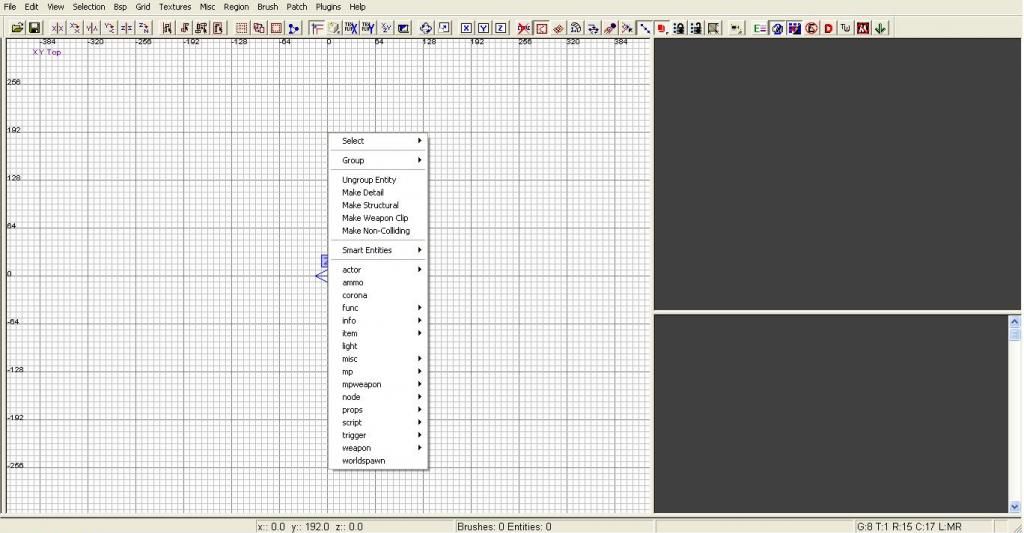Click the free rotate circular arrows icon
The height and width of the screenshot is (533, 1024).
[x=426, y=28]
